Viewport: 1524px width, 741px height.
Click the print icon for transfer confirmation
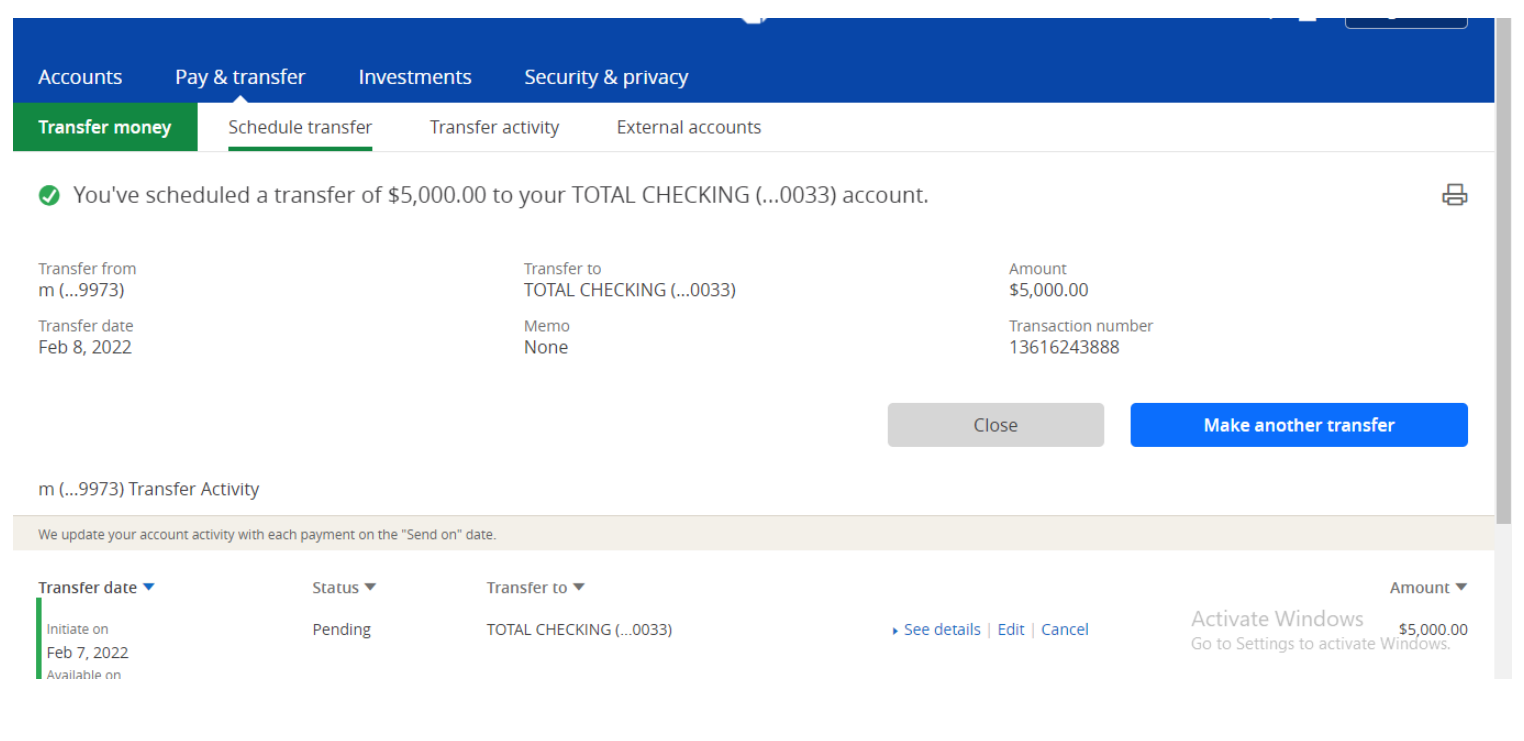coord(1454,195)
